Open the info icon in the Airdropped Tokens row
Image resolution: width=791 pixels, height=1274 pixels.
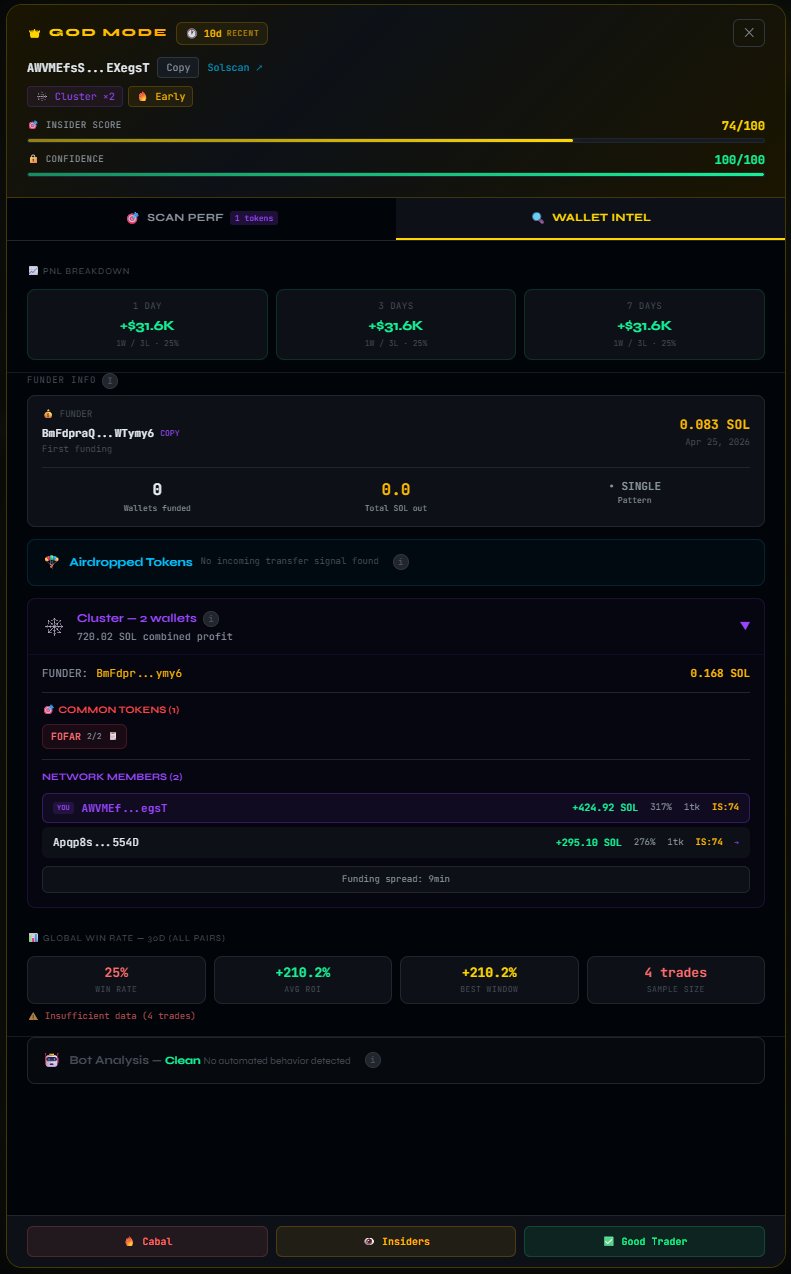point(400,562)
